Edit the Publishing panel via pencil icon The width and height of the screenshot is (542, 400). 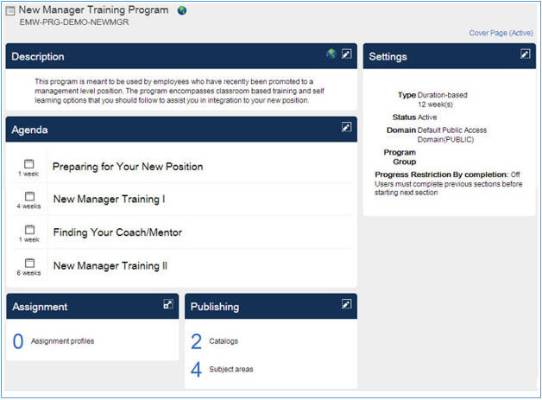coord(346,304)
